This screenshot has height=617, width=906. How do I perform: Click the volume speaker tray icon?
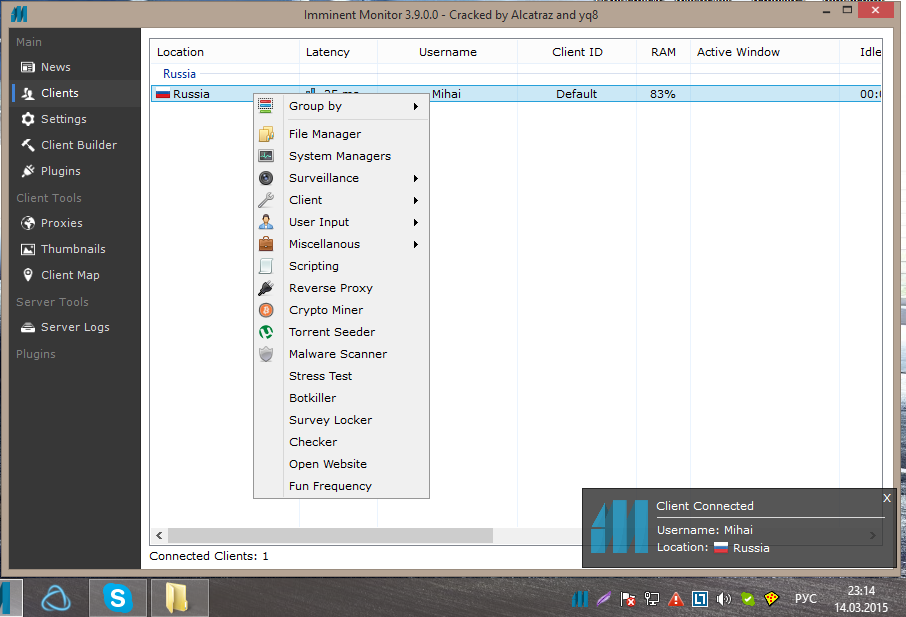click(x=723, y=599)
